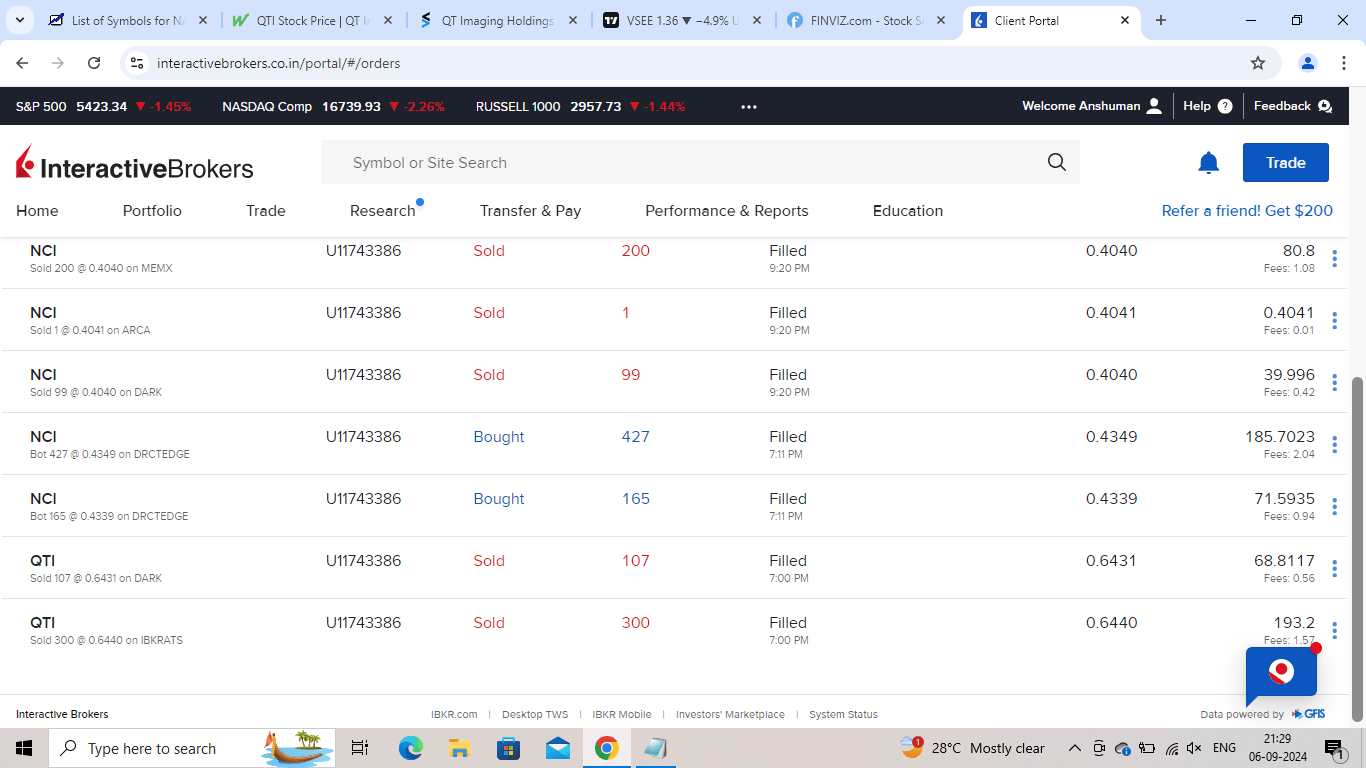
Task: Select the price 0.6431
Action: (1111, 561)
